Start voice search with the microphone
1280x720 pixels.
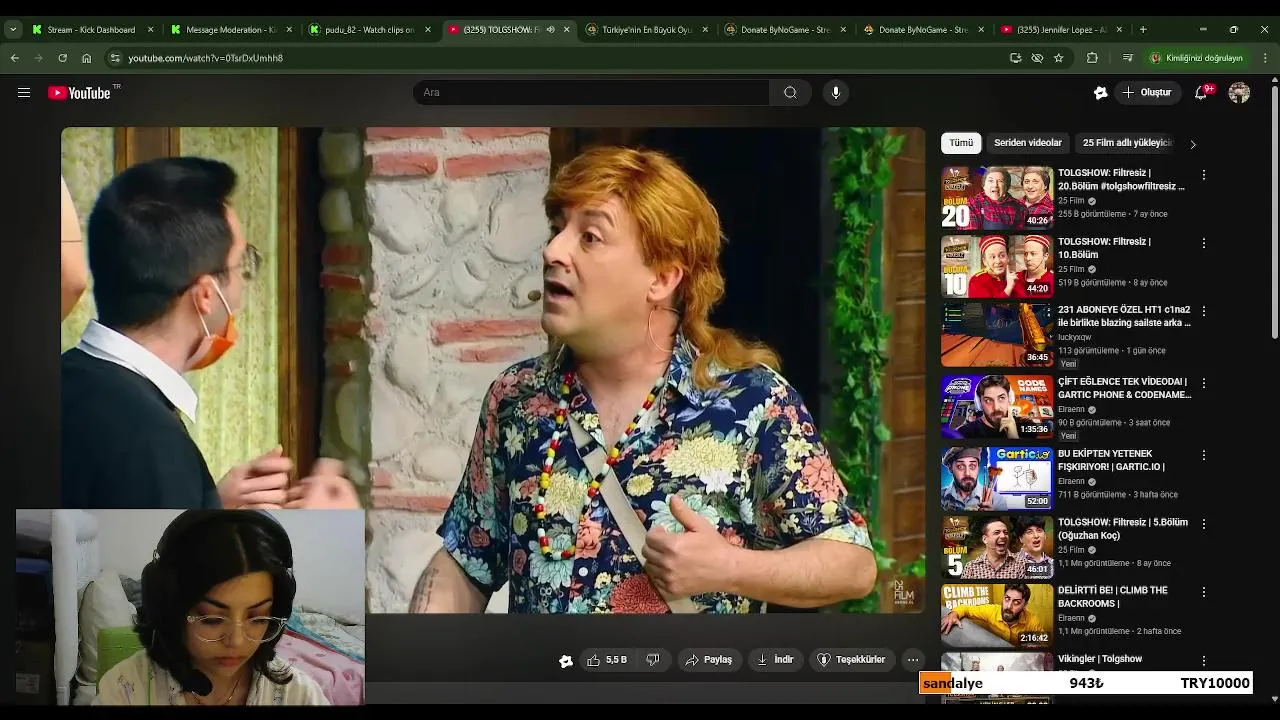(x=836, y=93)
